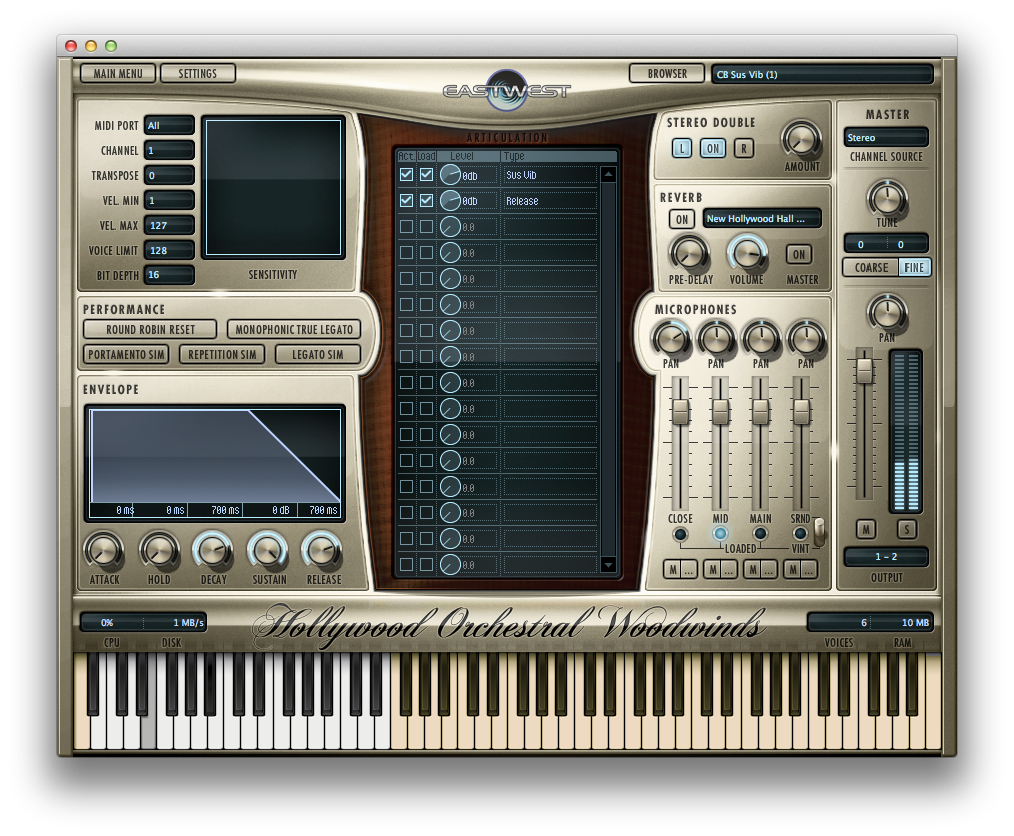Click the Close microphone fader
Screen dimensions: 1014x836
(680, 411)
